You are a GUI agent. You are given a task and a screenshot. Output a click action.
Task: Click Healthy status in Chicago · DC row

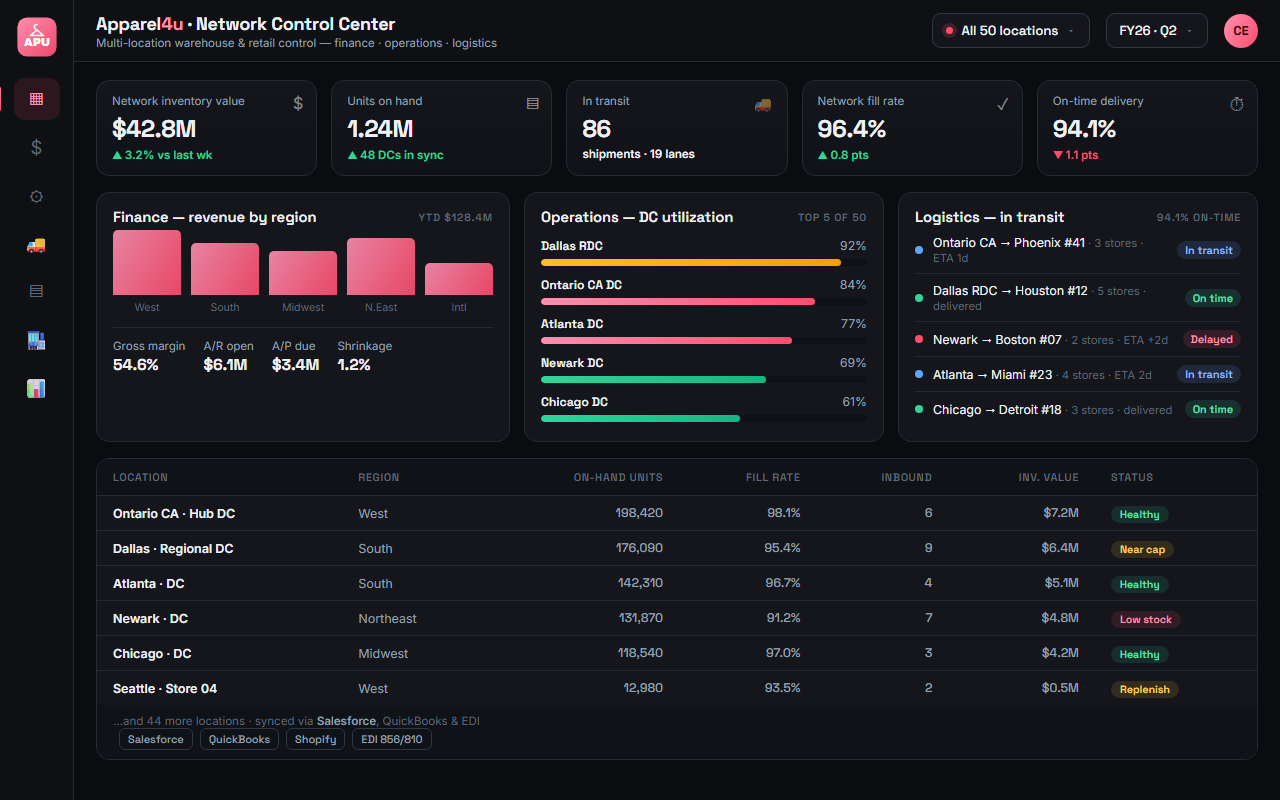(1140, 654)
